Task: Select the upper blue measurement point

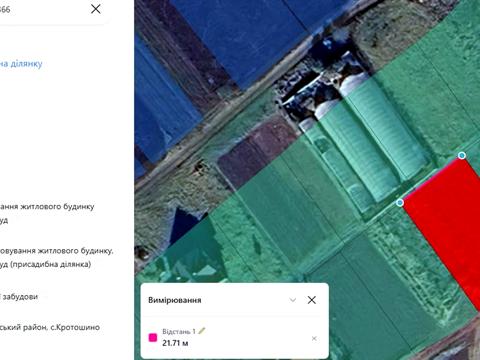Action: [x=462, y=155]
